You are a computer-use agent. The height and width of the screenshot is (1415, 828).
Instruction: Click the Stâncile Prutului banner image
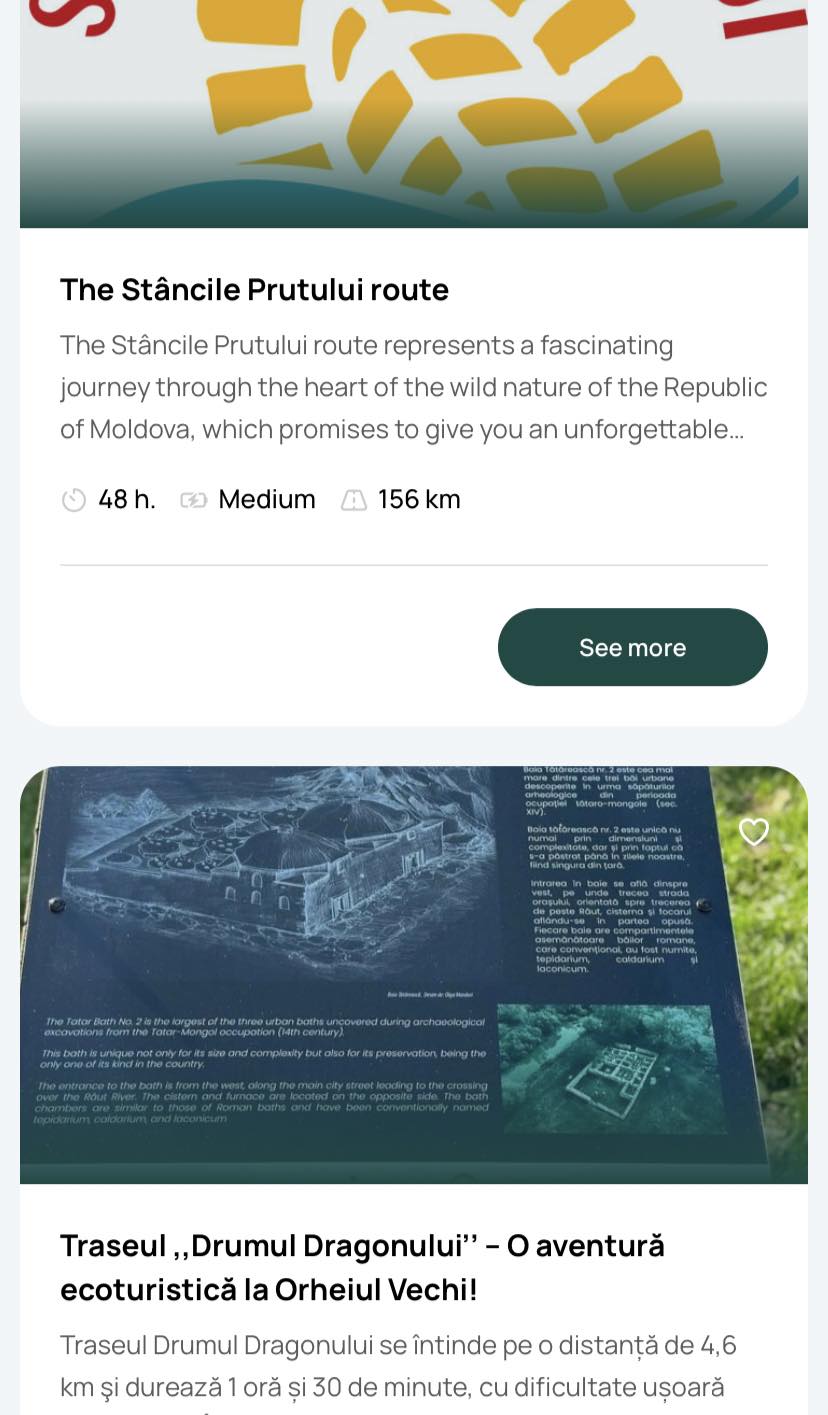click(x=414, y=110)
